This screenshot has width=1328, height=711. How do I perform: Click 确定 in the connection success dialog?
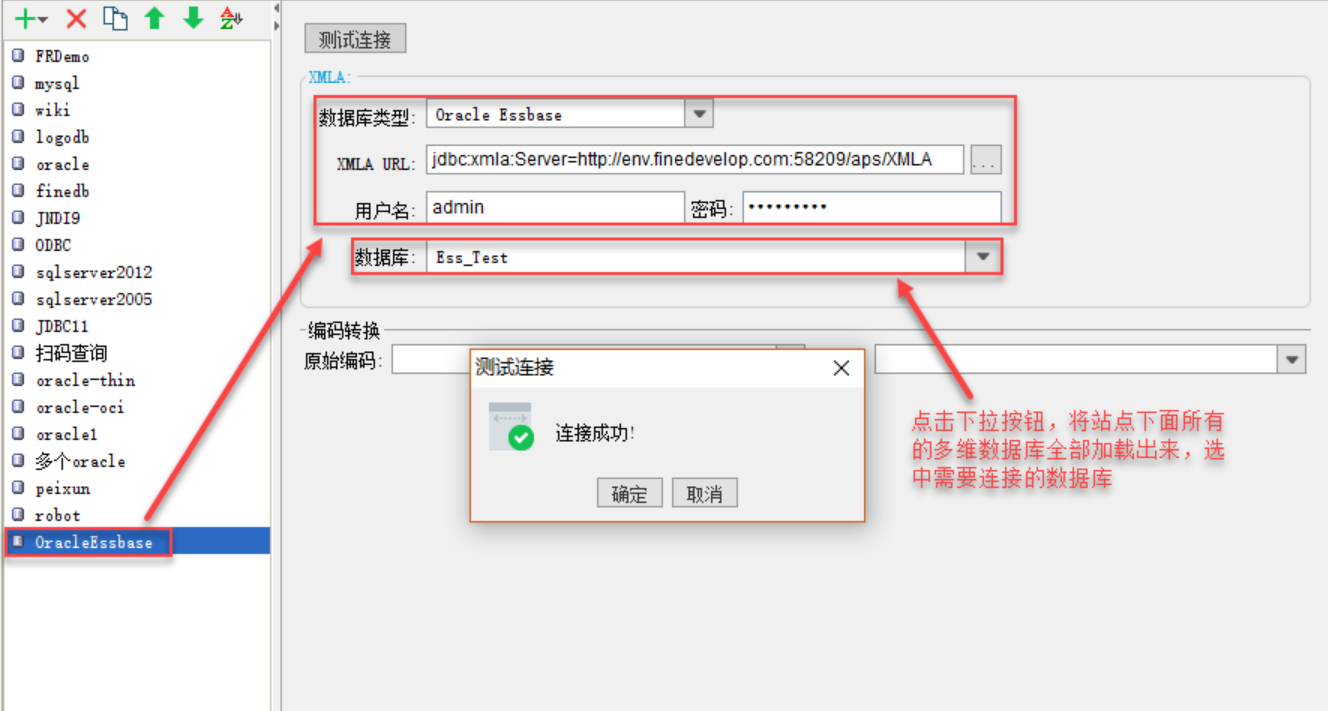click(x=629, y=494)
